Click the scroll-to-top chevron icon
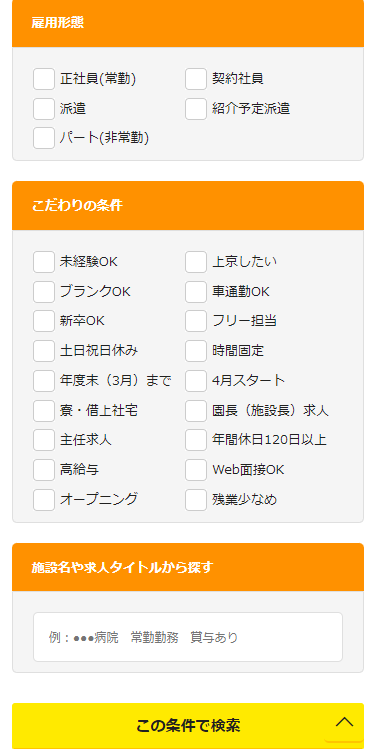373x752 pixels. tap(344, 722)
